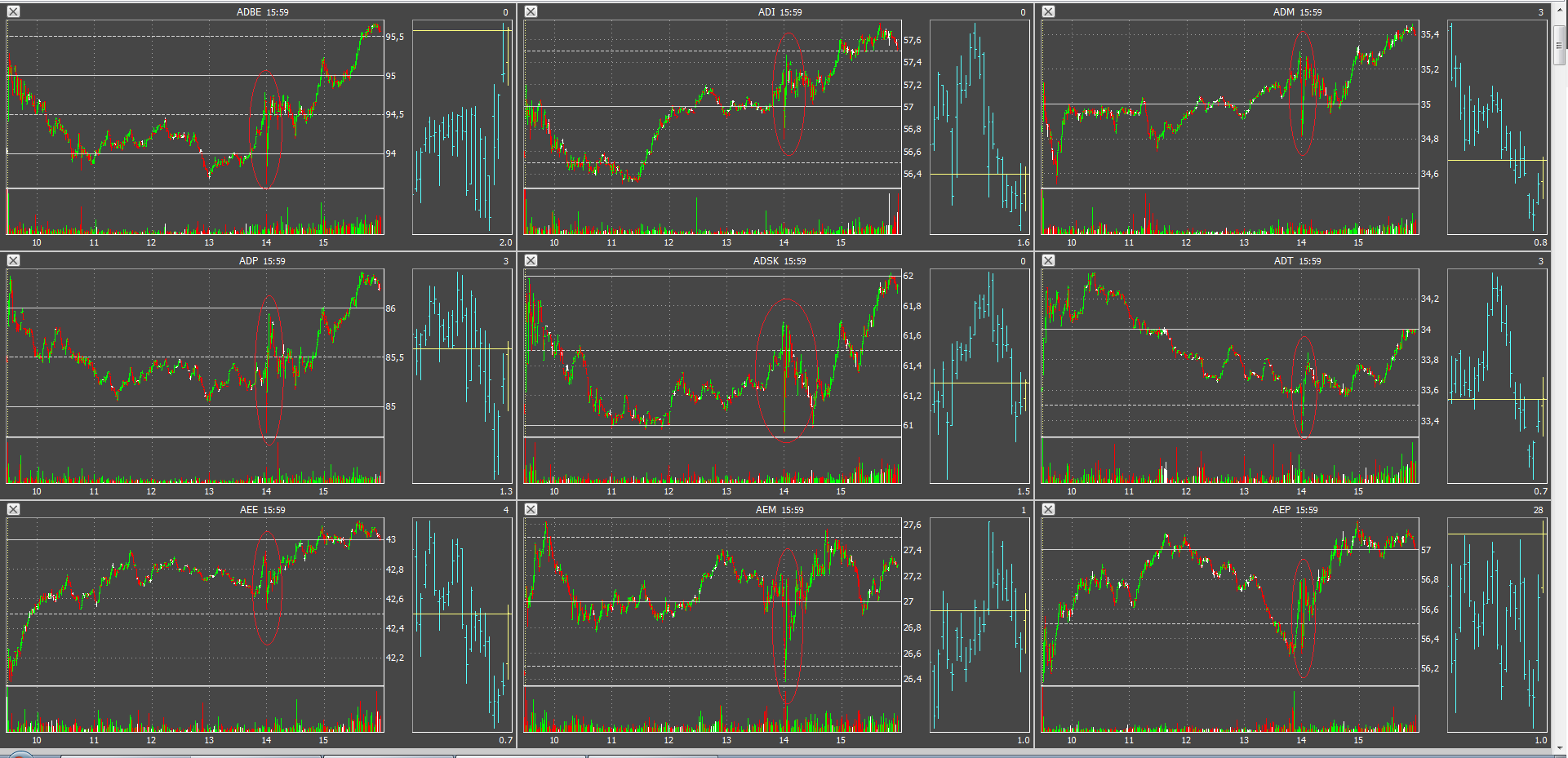Select the AEP 15:59 panel title
Screen dimensions: 1568x758
[1297, 510]
